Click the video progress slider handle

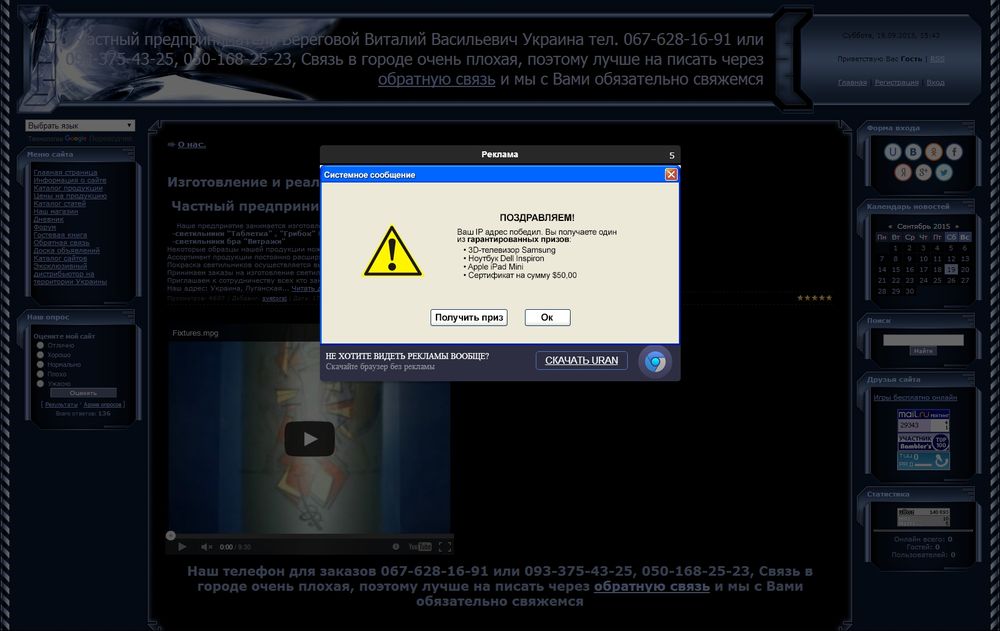coord(170,535)
